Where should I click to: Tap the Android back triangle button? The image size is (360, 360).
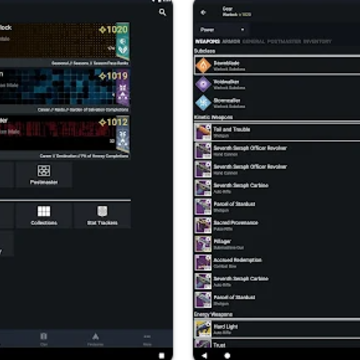(x=204, y=355)
